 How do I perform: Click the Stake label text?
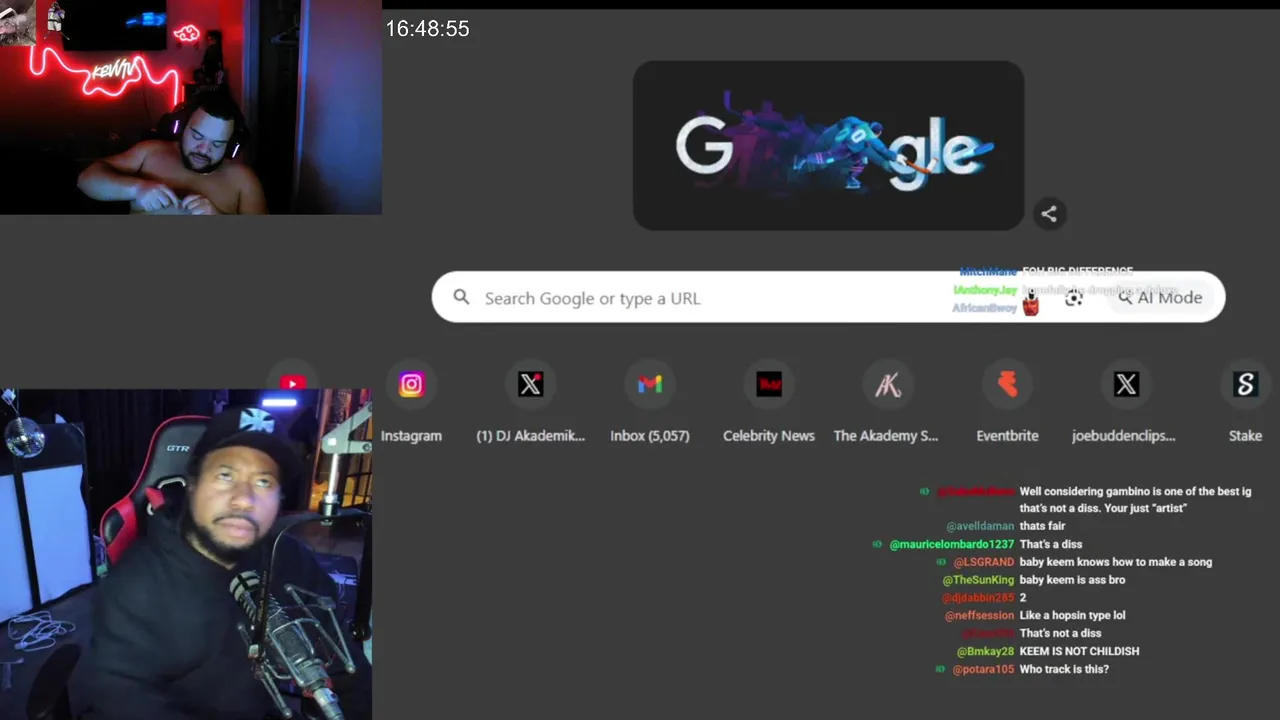coord(1245,436)
